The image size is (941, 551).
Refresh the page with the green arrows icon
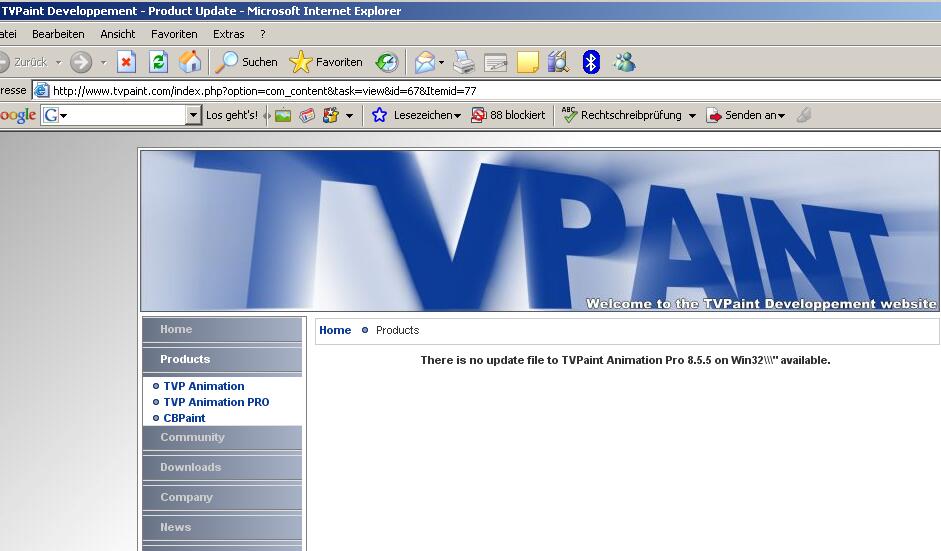click(158, 62)
